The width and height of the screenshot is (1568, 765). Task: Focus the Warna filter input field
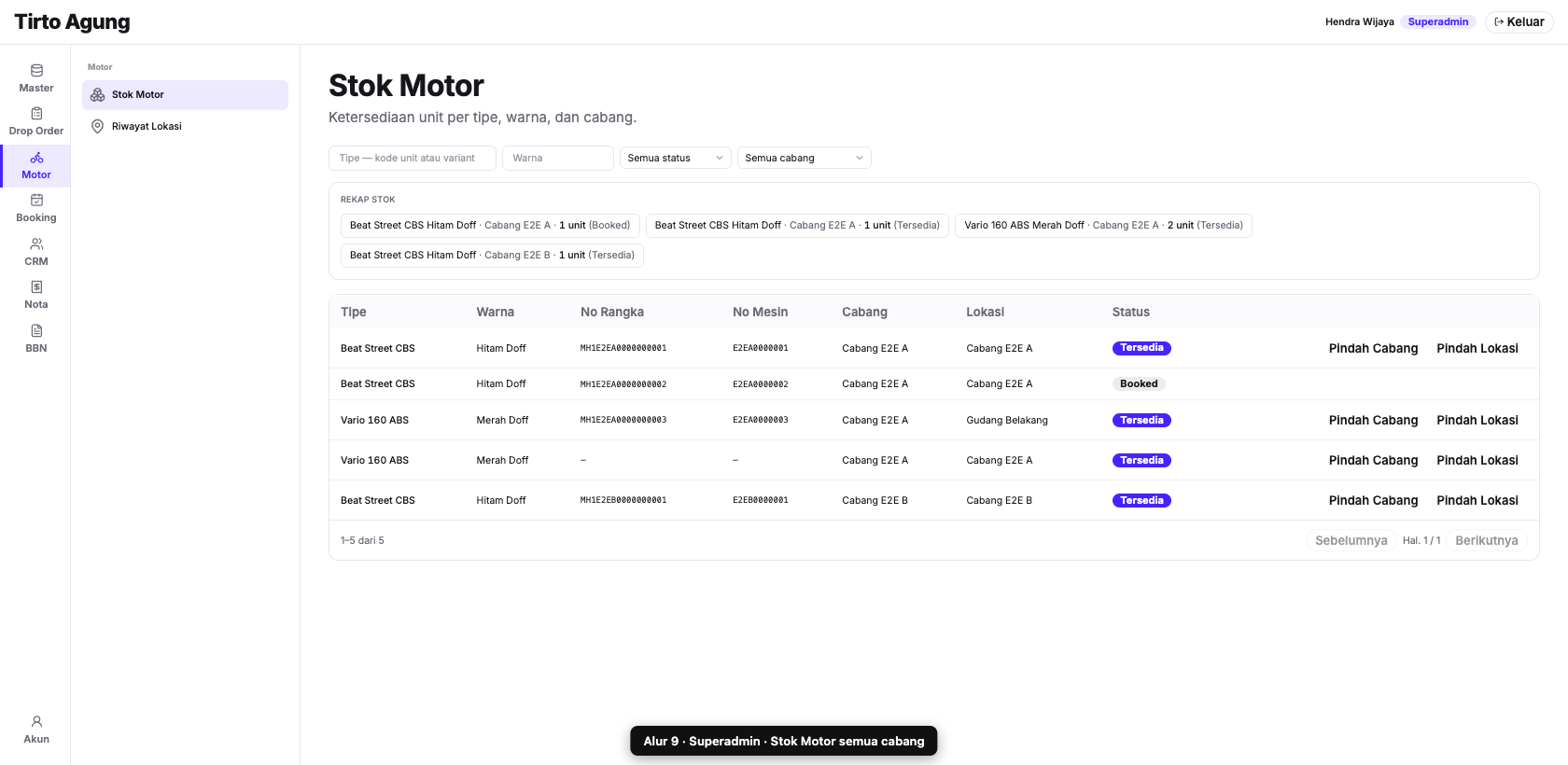tap(558, 159)
